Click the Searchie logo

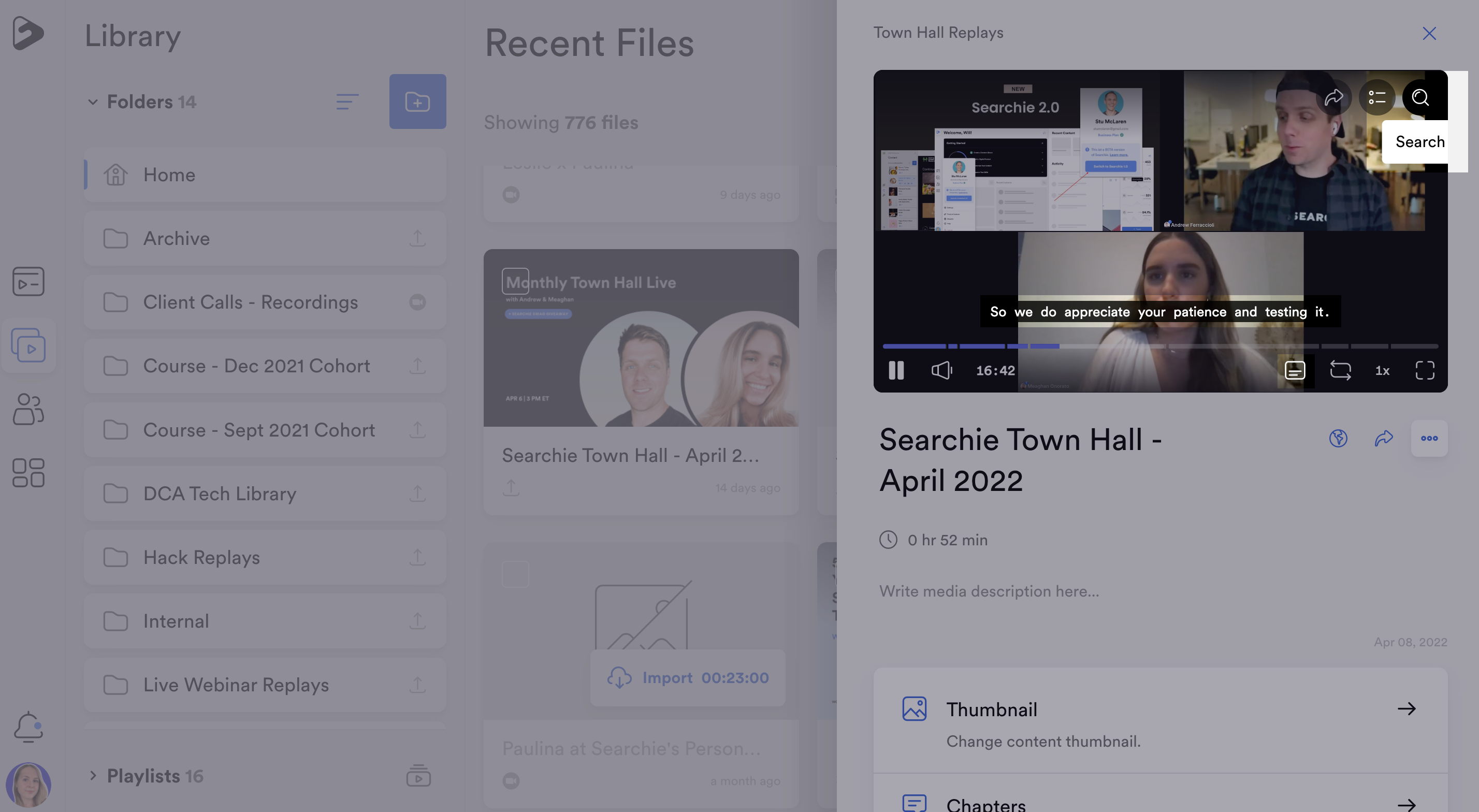pyautogui.click(x=27, y=33)
